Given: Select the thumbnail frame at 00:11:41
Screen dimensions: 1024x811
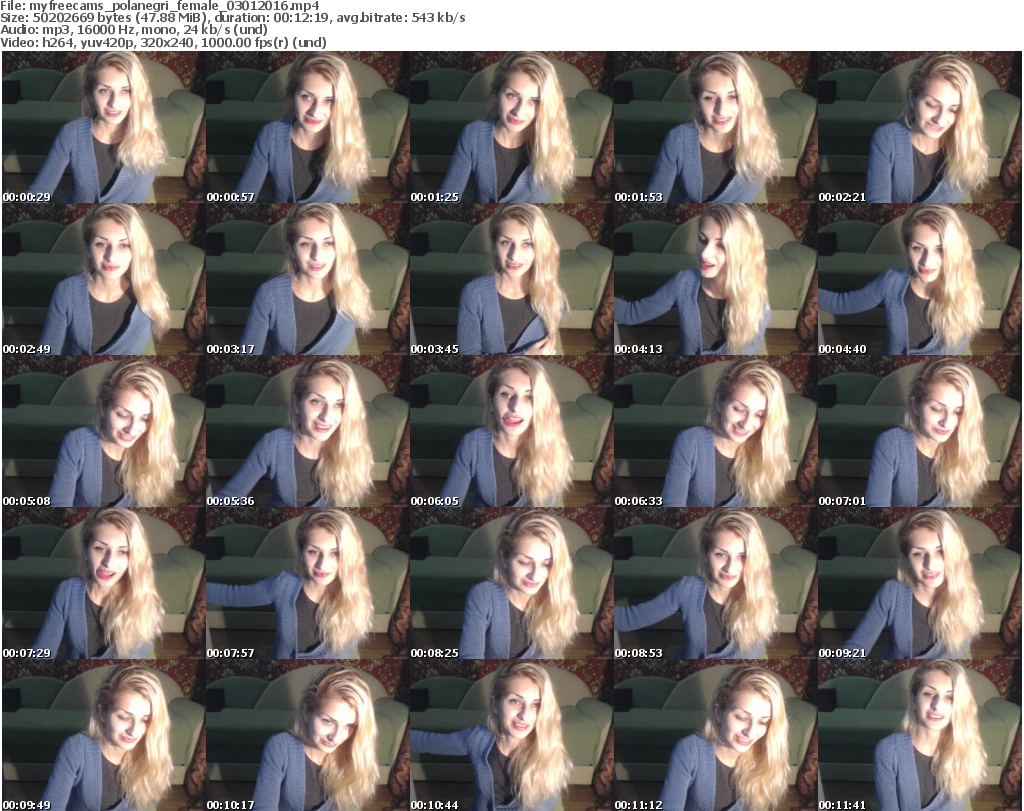Looking at the screenshot, I should [919, 735].
